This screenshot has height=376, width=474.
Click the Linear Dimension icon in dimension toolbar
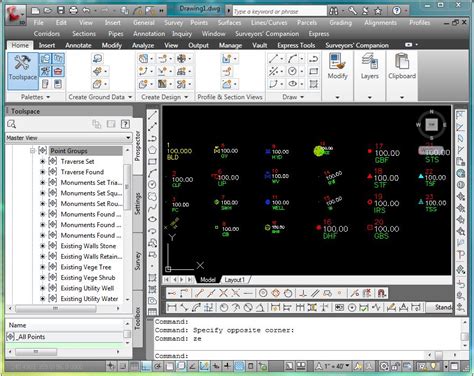[172, 307]
